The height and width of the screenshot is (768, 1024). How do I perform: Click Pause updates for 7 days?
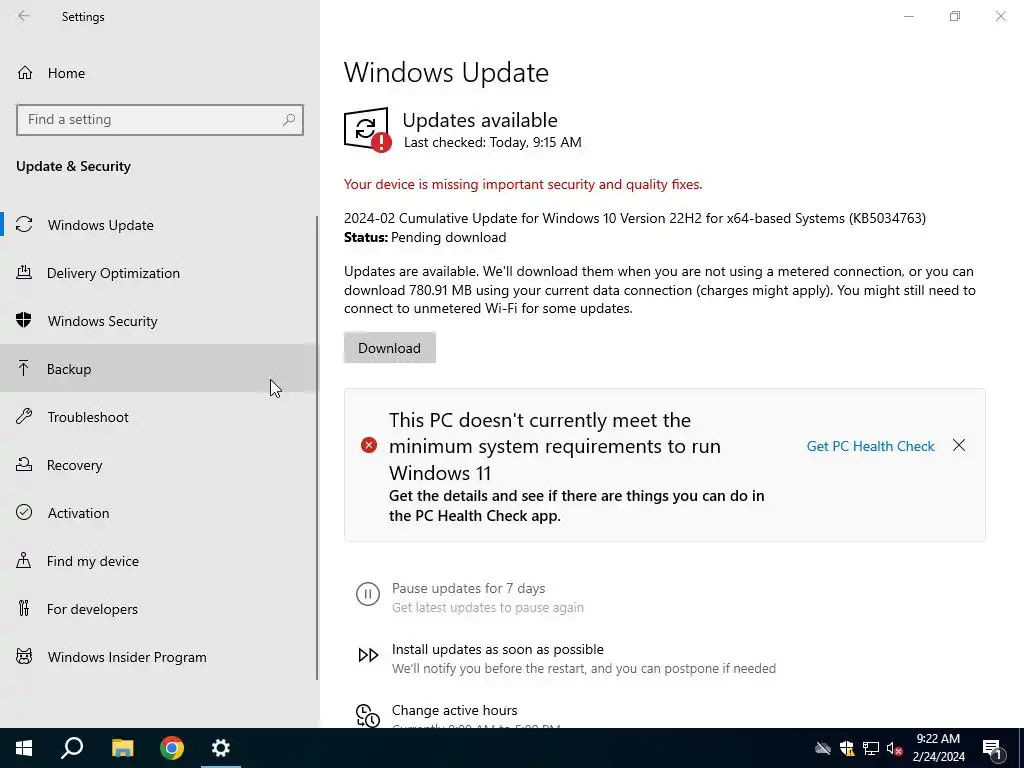point(468,588)
